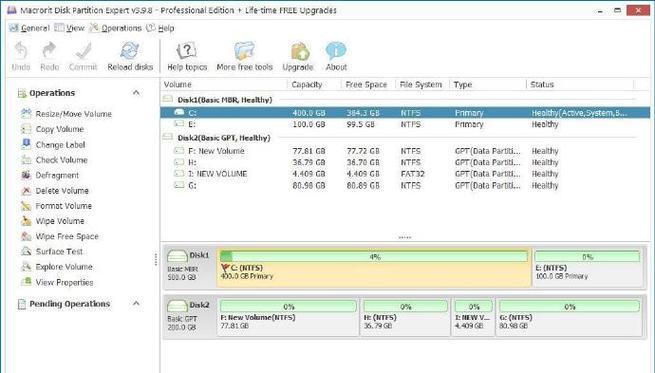Image resolution: width=655 pixels, height=373 pixels.
Task: Collapse the Pending Operations chevron
Action: pyautogui.click(x=136, y=304)
